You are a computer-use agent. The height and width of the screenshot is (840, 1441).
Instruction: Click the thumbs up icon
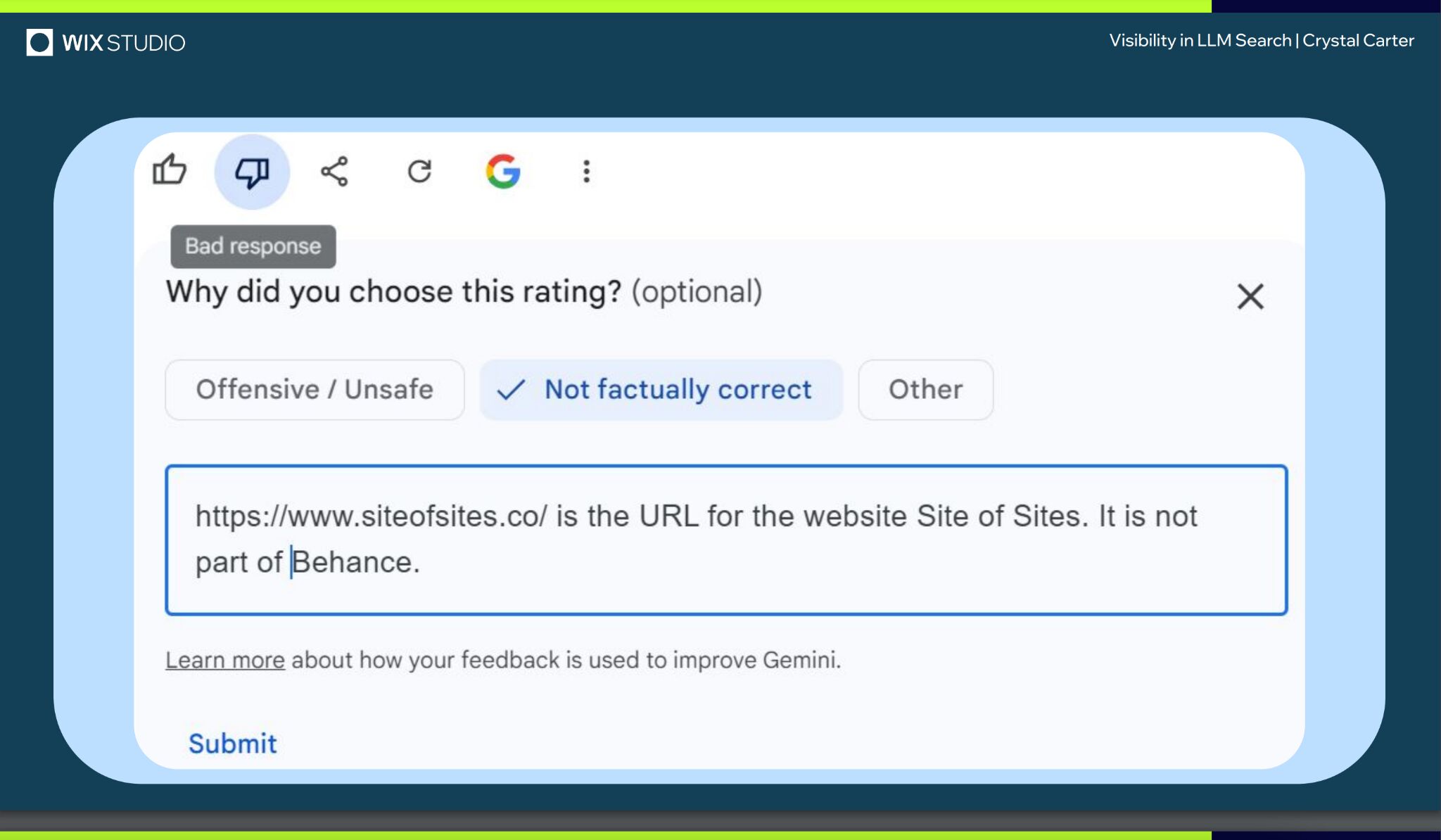click(169, 171)
